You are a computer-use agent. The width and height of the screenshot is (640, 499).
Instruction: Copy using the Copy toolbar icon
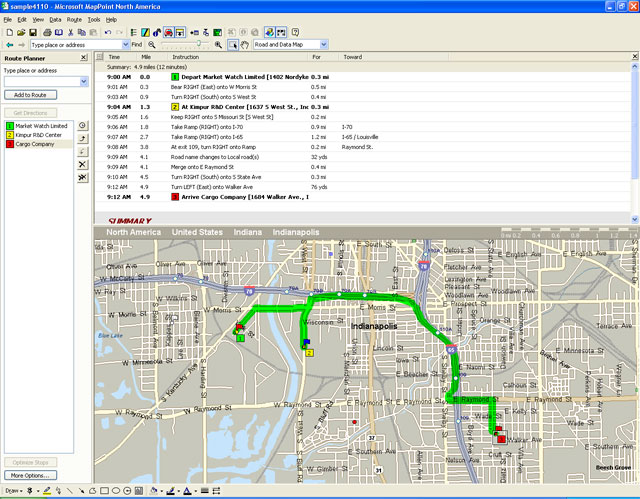click(x=82, y=32)
